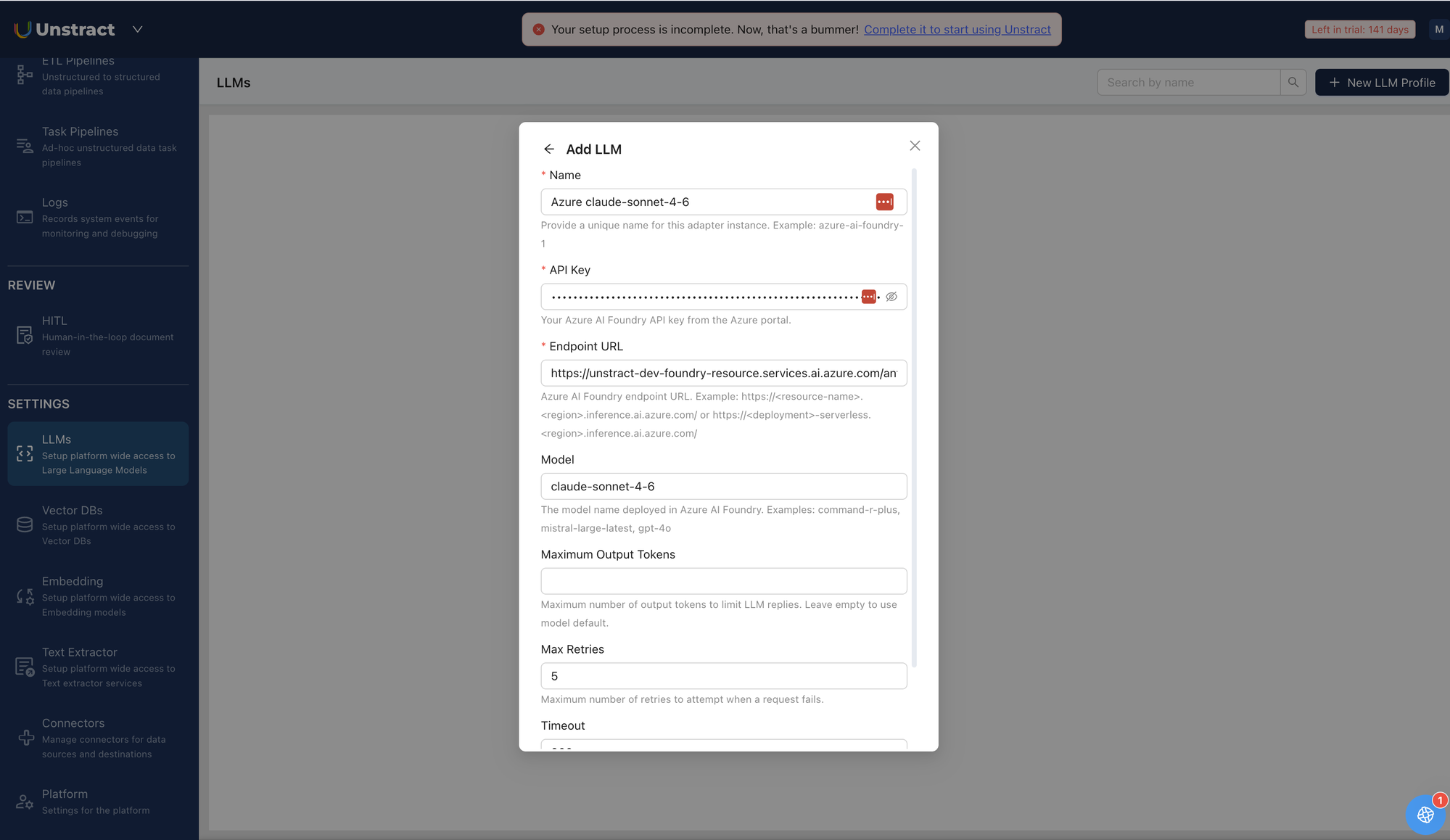Screen dimensions: 1450x840
Task: Expand the chevron next to Unstract logo
Action: click(138, 29)
